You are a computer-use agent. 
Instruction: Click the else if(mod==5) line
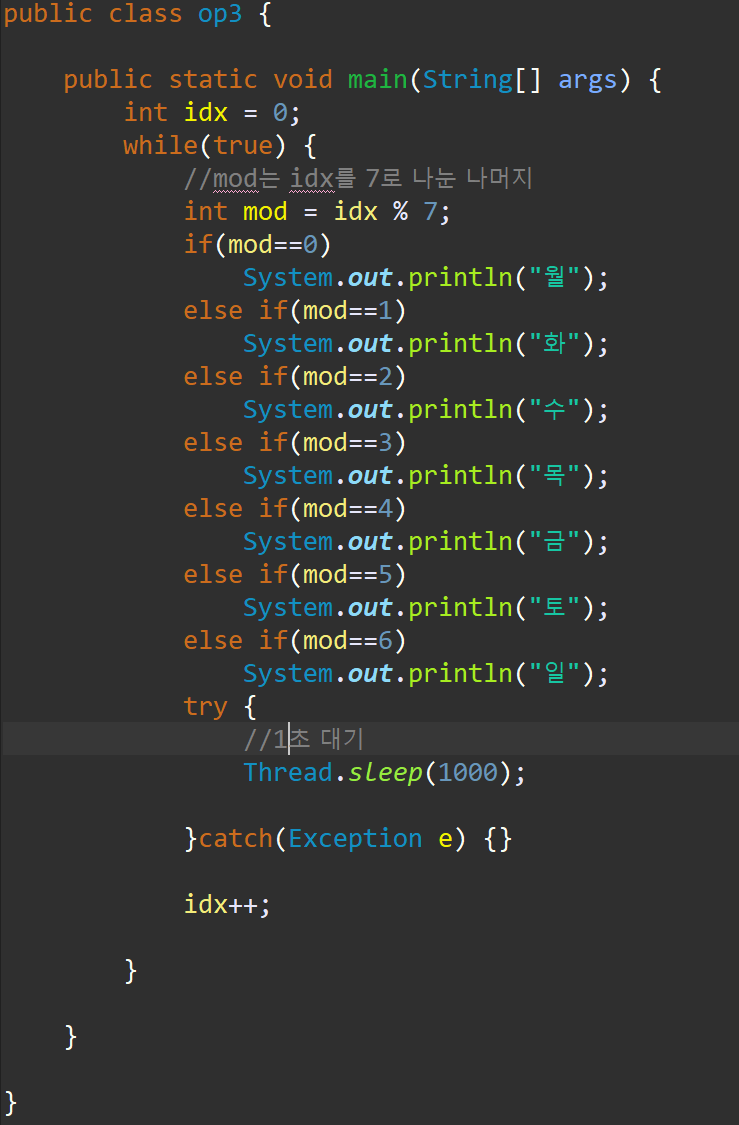click(x=295, y=575)
